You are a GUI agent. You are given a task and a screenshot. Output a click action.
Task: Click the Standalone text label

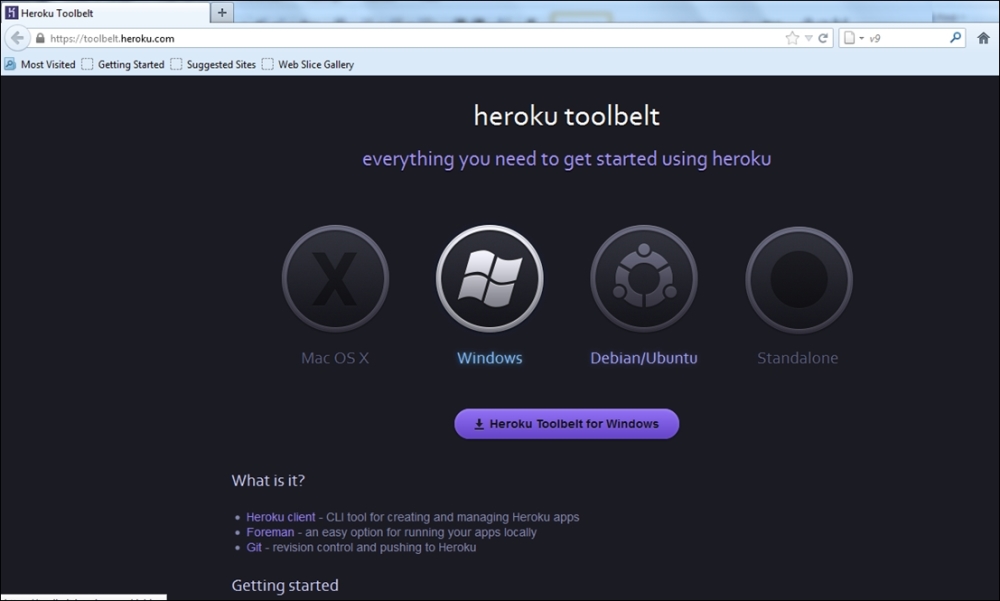(x=798, y=358)
